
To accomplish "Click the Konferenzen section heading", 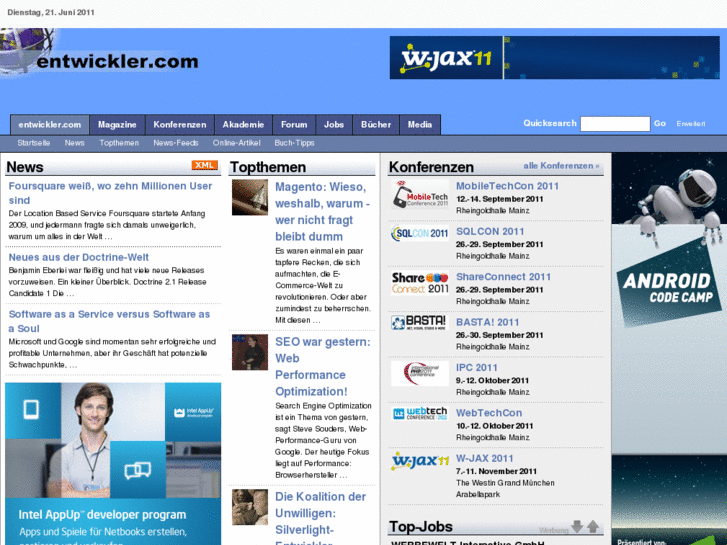I will pos(431,167).
